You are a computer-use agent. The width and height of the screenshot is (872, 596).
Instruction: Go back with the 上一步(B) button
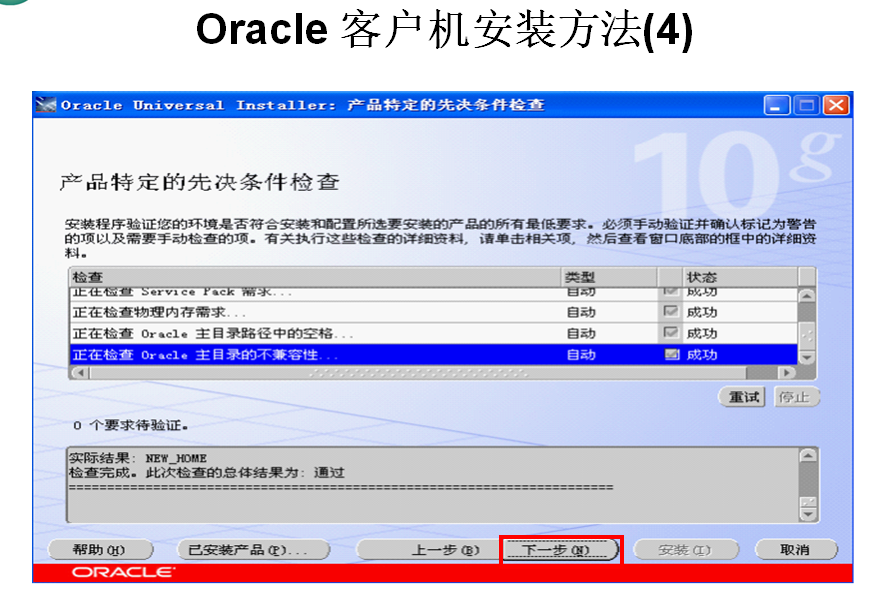tap(429, 550)
